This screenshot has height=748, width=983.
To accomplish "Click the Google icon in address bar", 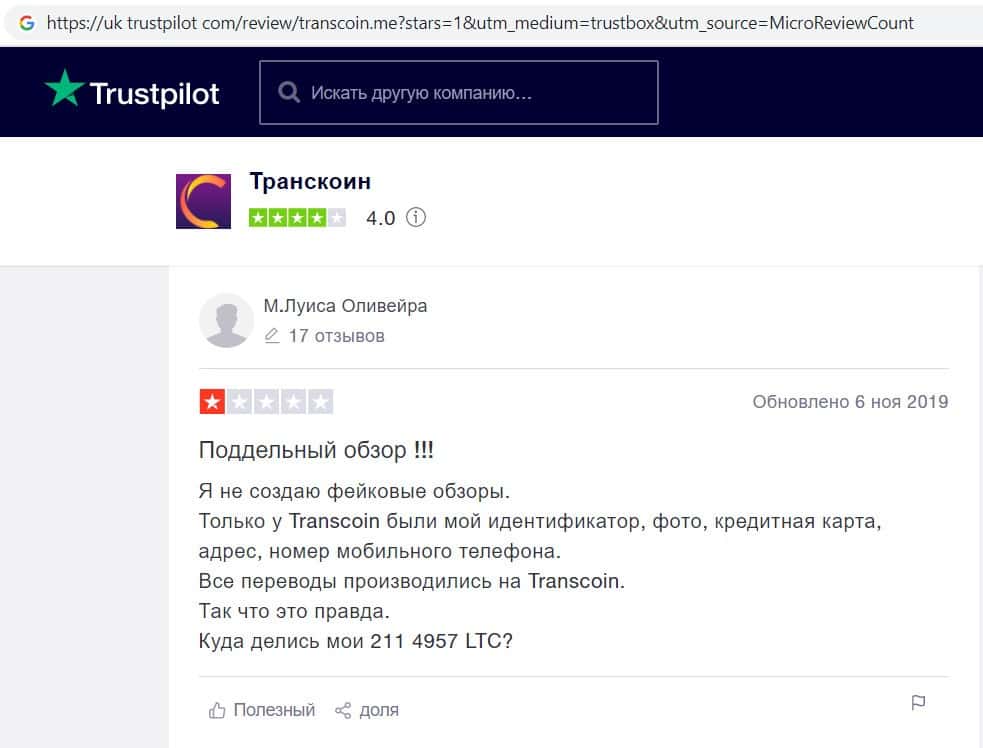I will (26, 23).
